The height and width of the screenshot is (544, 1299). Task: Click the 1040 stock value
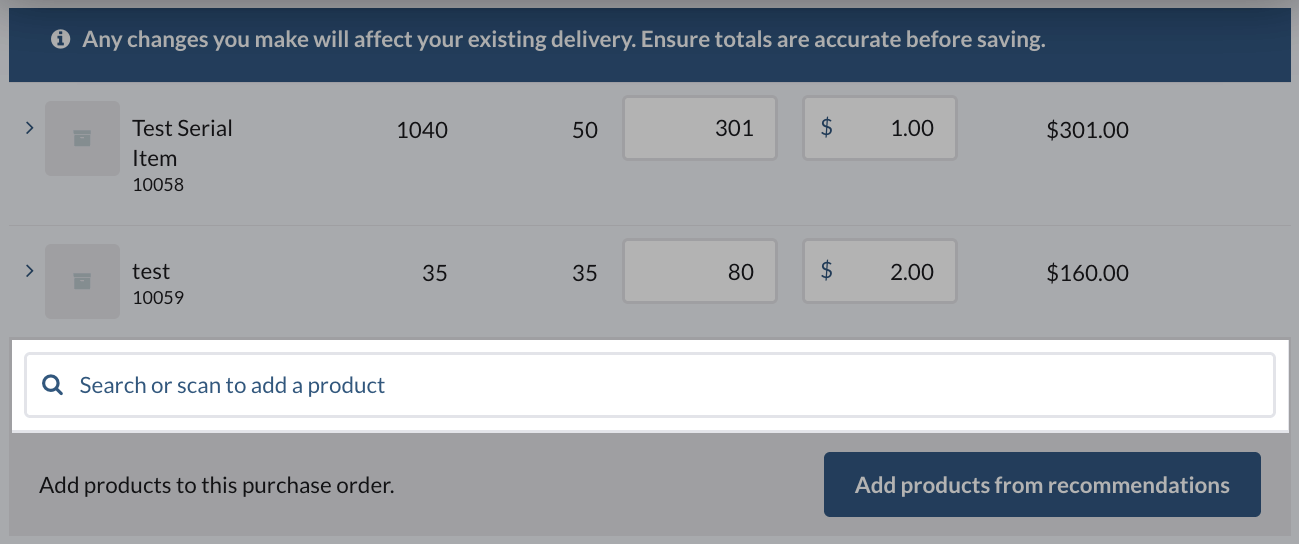(x=422, y=129)
